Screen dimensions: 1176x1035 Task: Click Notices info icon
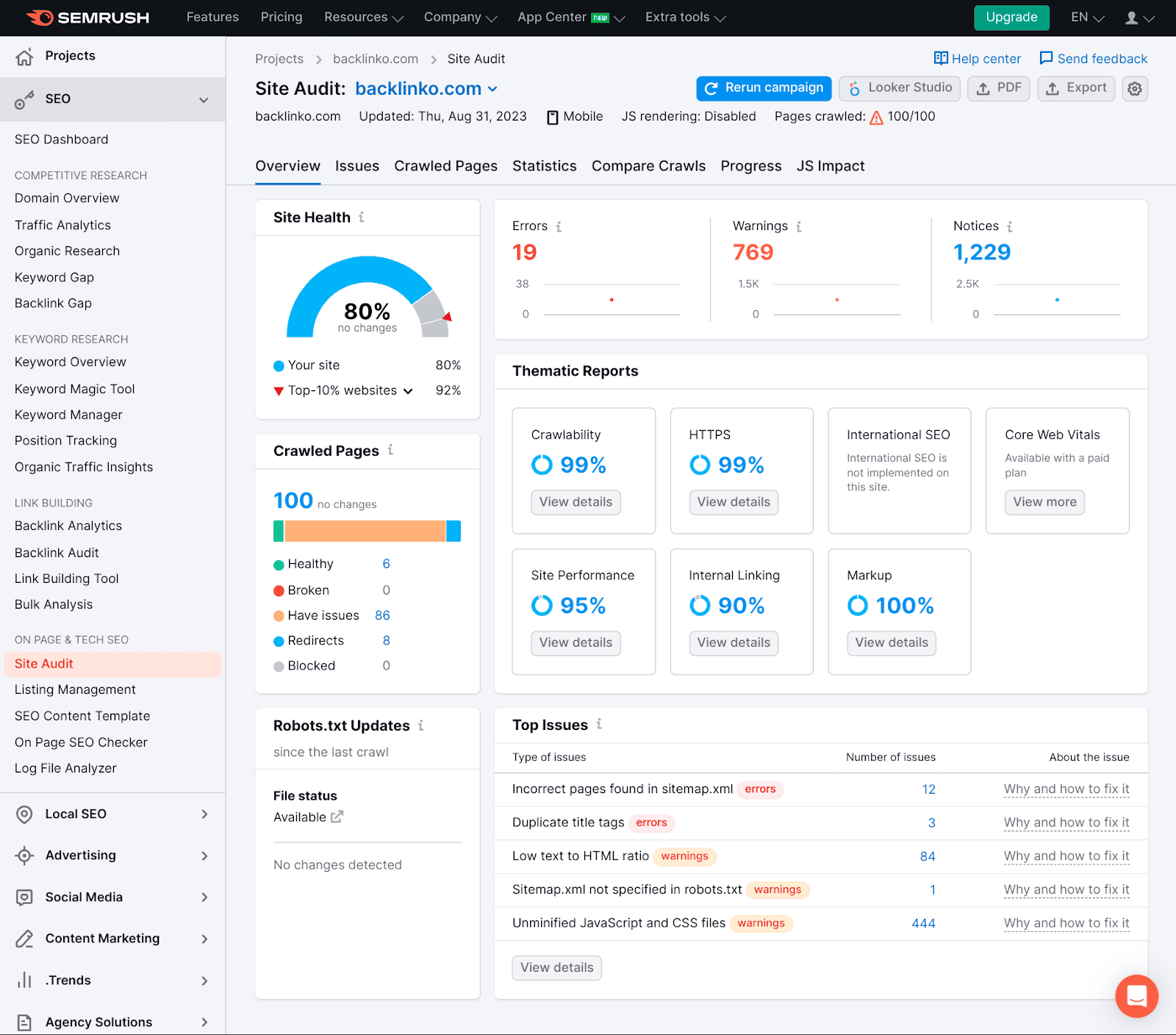(1010, 226)
